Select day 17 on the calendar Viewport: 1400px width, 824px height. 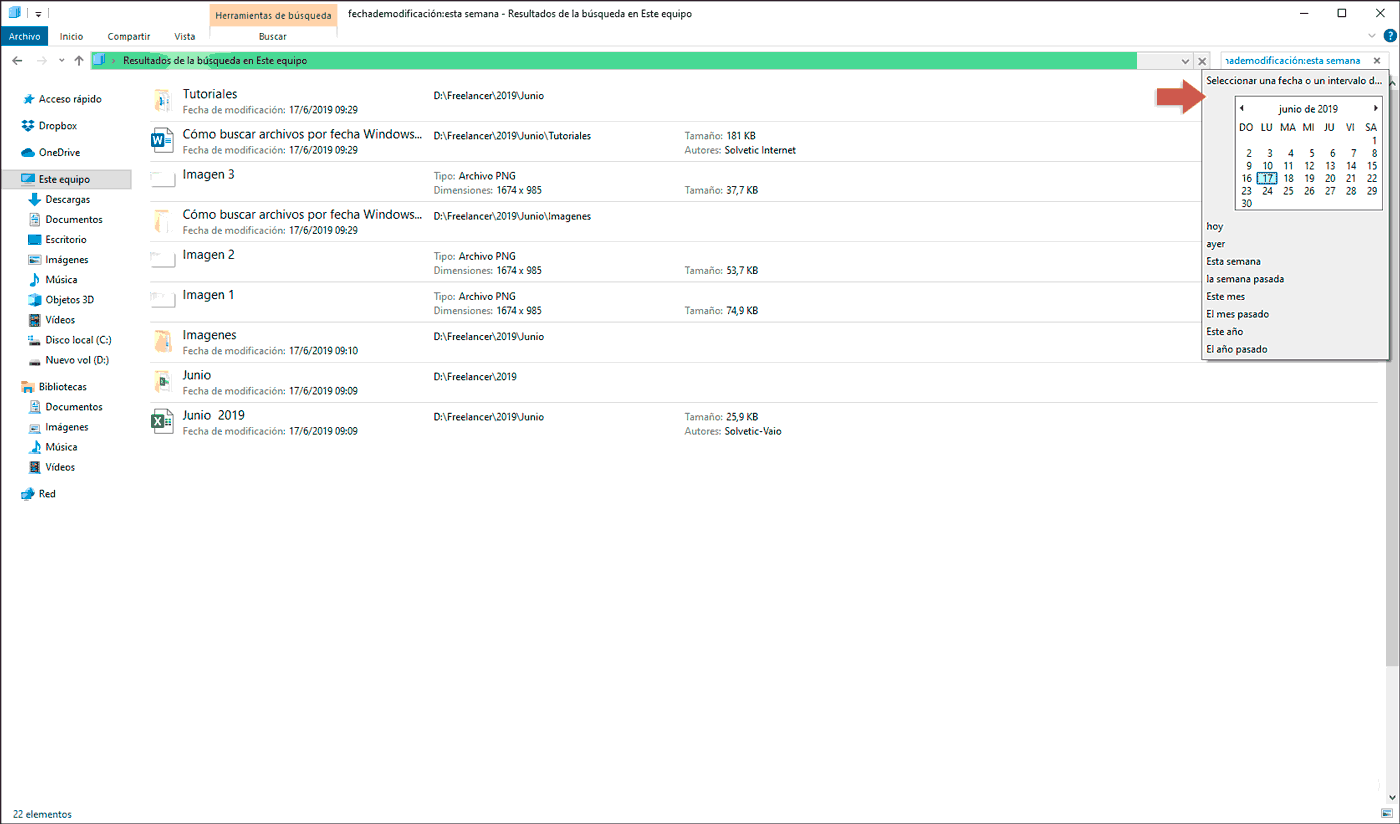[1267, 178]
